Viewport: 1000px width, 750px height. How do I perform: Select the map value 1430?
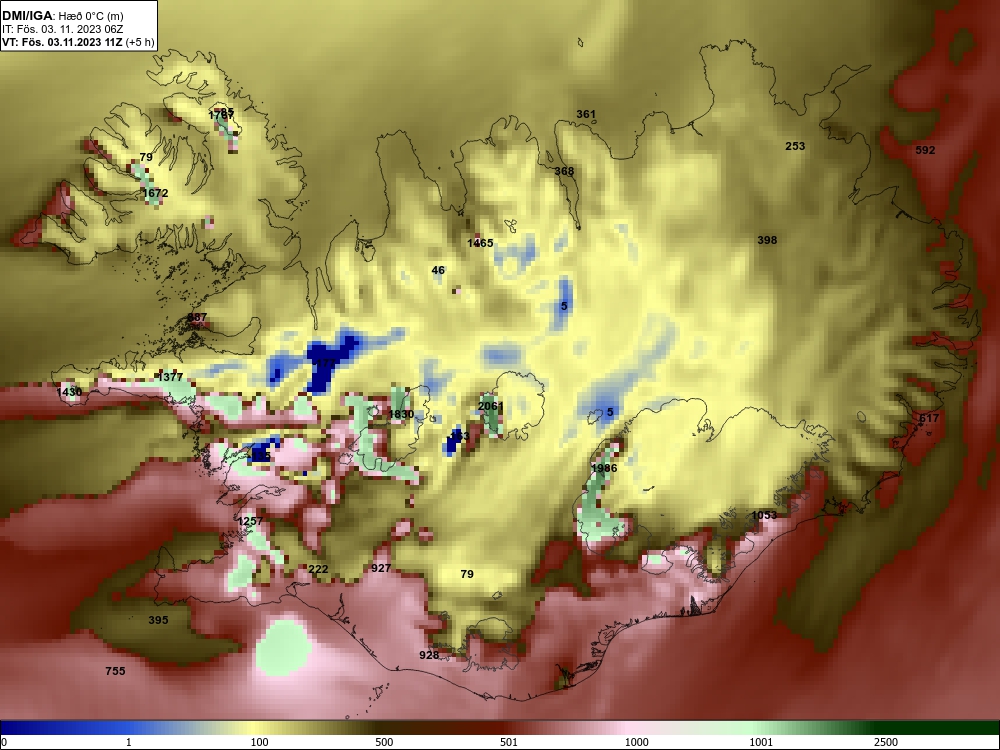(70, 392)
